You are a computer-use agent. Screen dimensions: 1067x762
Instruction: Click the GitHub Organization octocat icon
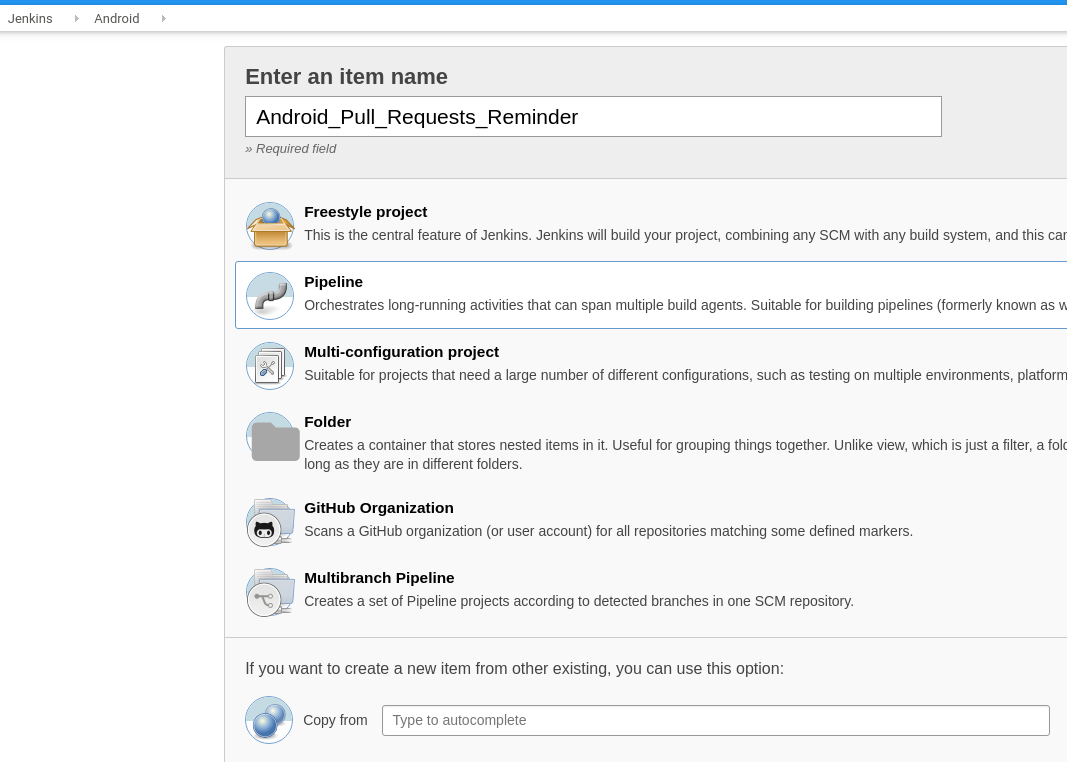(270, 523)
